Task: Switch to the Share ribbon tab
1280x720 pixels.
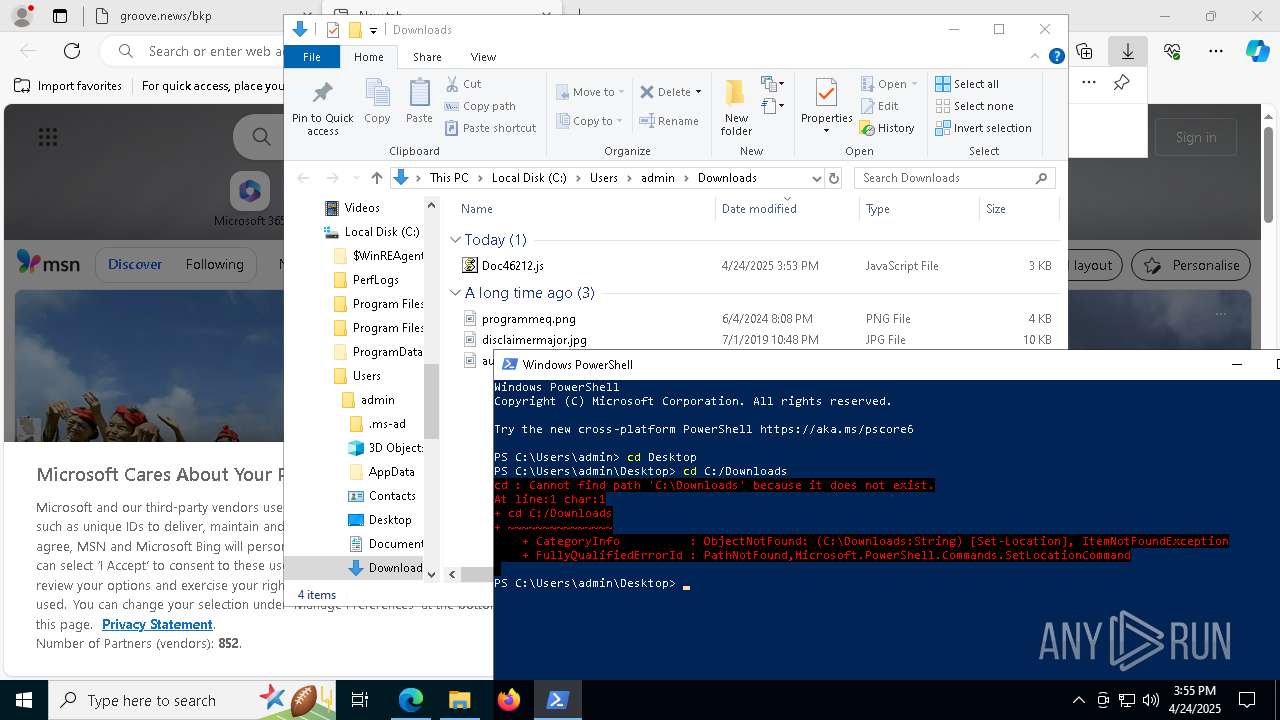Action: pyautogui.click(x=427, y=57)
